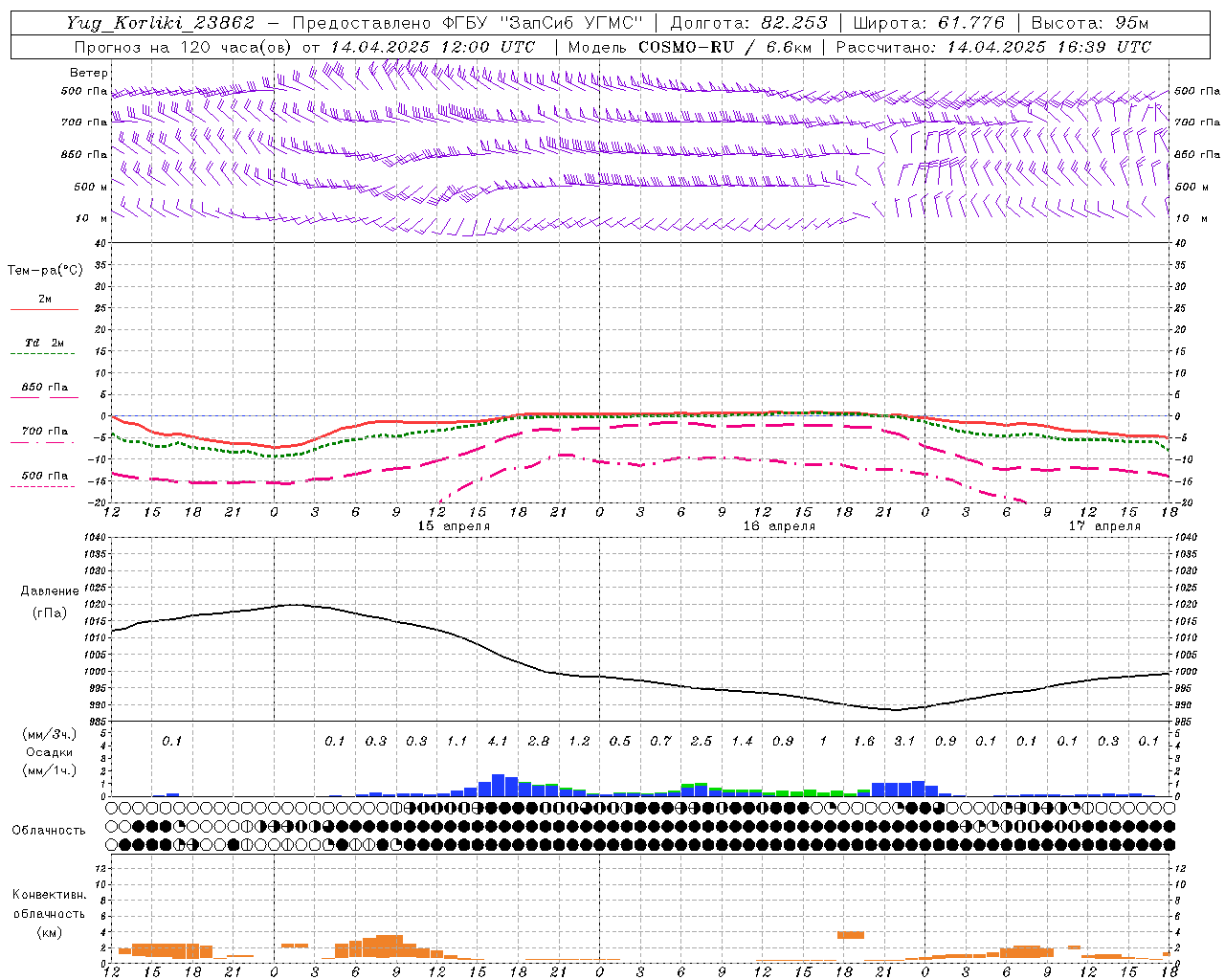Select the latitude value Широта: 61.776
Screen dimensions: 1225x980
[x=928, y=23]
